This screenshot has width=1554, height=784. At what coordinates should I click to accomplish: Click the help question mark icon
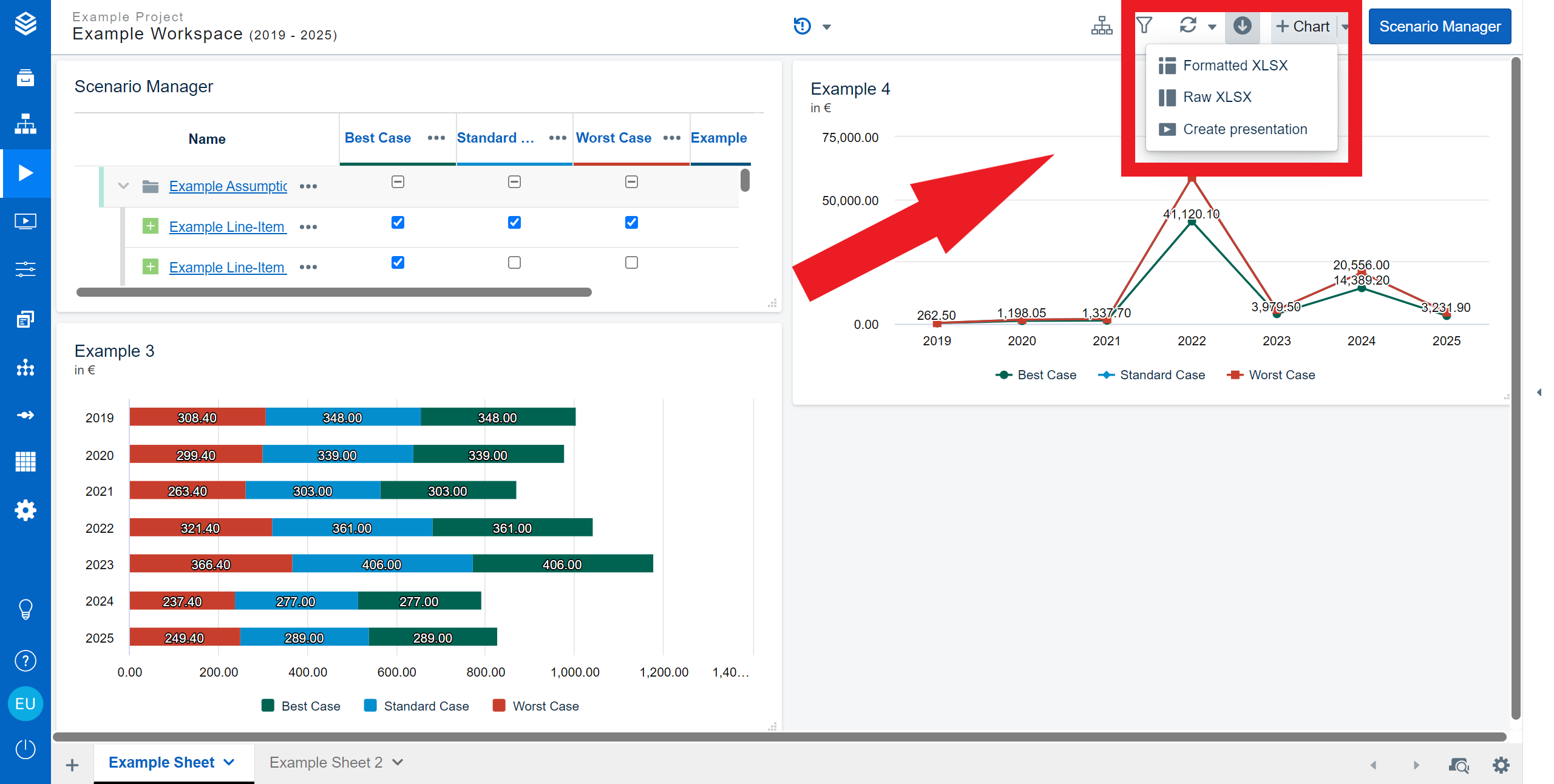(x=25, y=661)
